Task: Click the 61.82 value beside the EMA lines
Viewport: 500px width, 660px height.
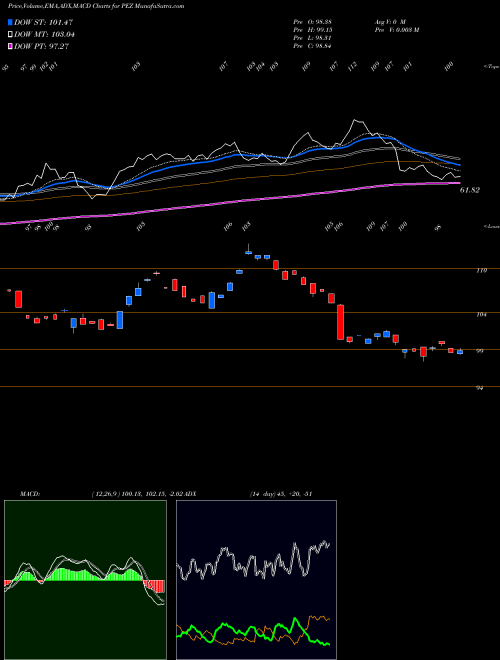Action: (470, 190)
